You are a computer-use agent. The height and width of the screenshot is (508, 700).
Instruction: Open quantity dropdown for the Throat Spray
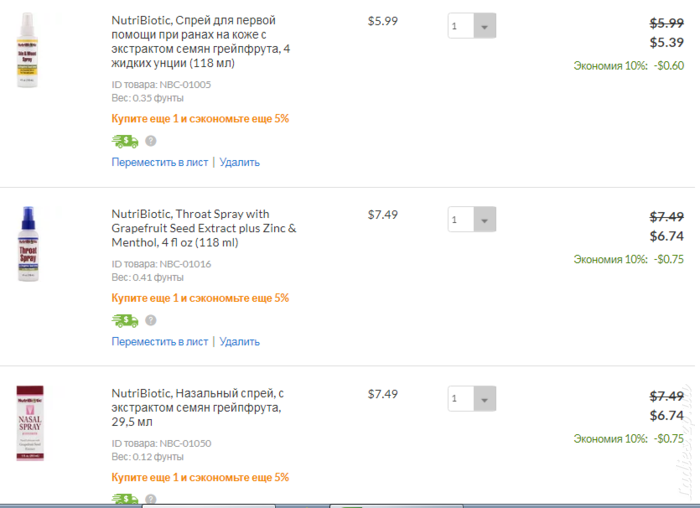pos(472,219)
